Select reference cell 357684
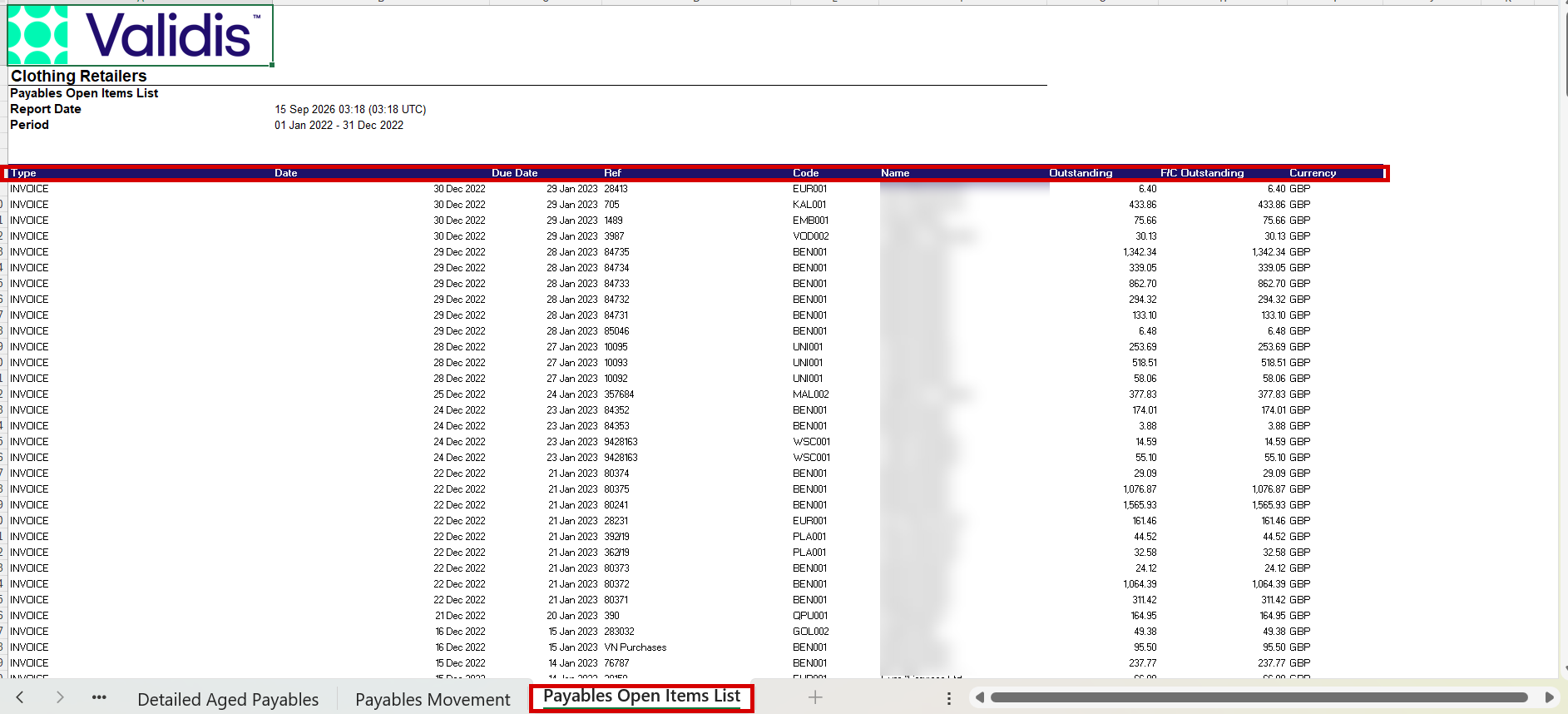This screenshot has width=1568, height=714. [x=619, y=394]
